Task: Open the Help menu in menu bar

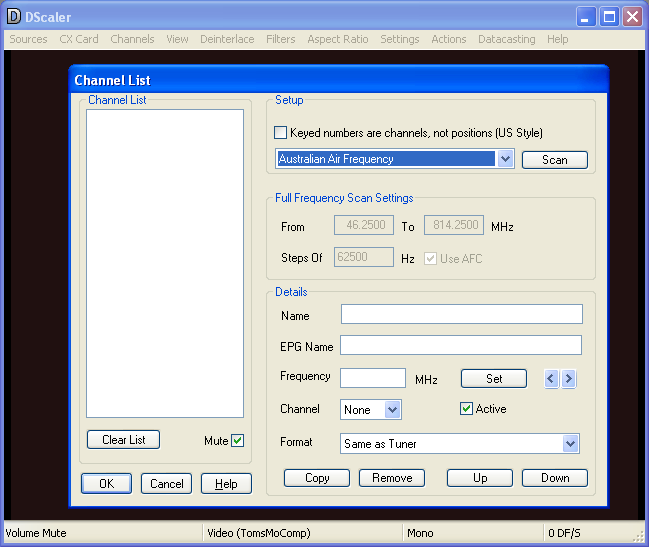Action: click(x=558, y=39)
